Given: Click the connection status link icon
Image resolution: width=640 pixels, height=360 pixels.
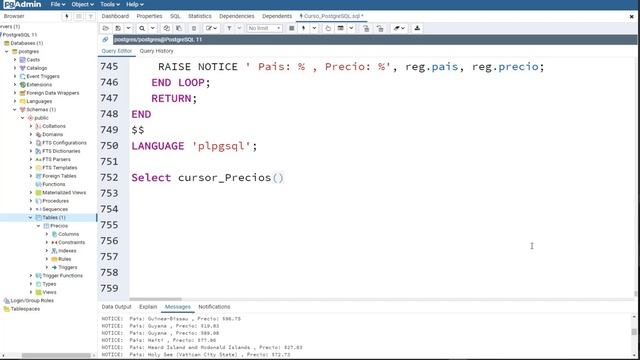Looking at the screenshot, I should pos(105,40).
